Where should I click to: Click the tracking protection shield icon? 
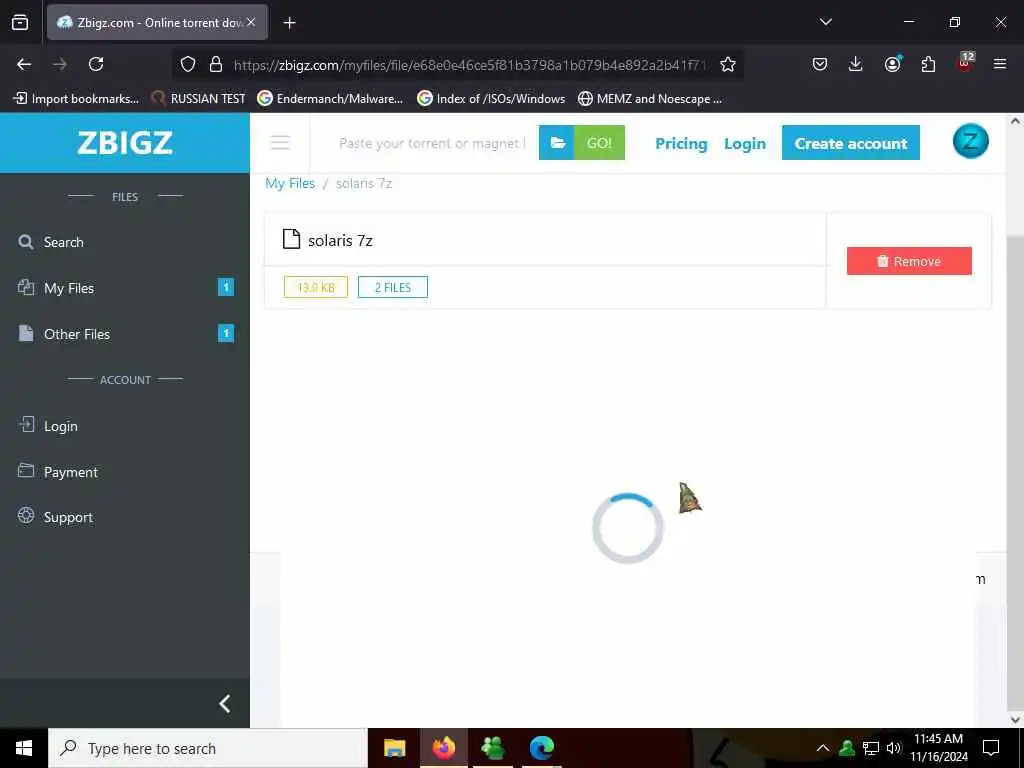tap(188, 64)
